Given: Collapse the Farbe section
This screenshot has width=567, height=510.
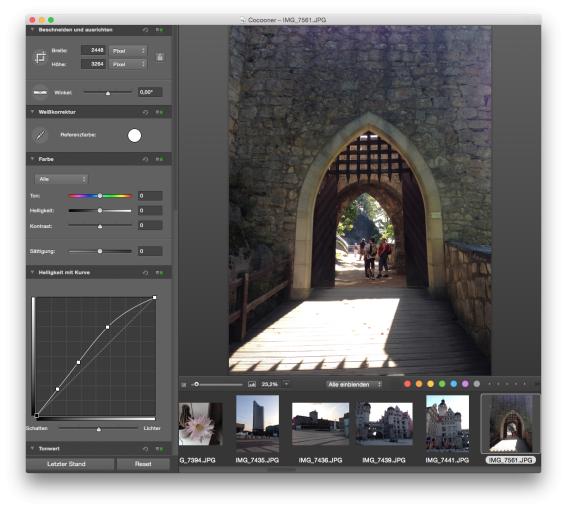Looking at the screenshot, I should (x=32, y=159).
